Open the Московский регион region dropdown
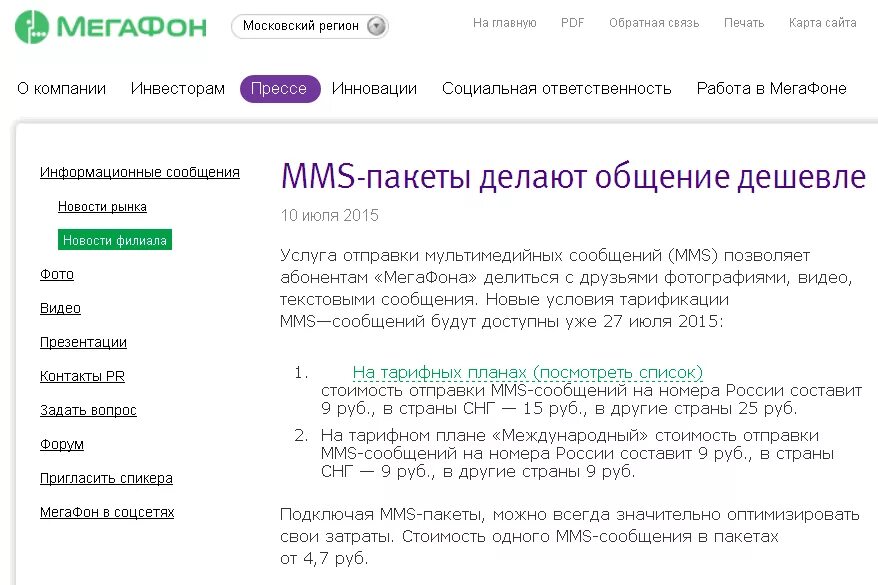 click(310, 26)
